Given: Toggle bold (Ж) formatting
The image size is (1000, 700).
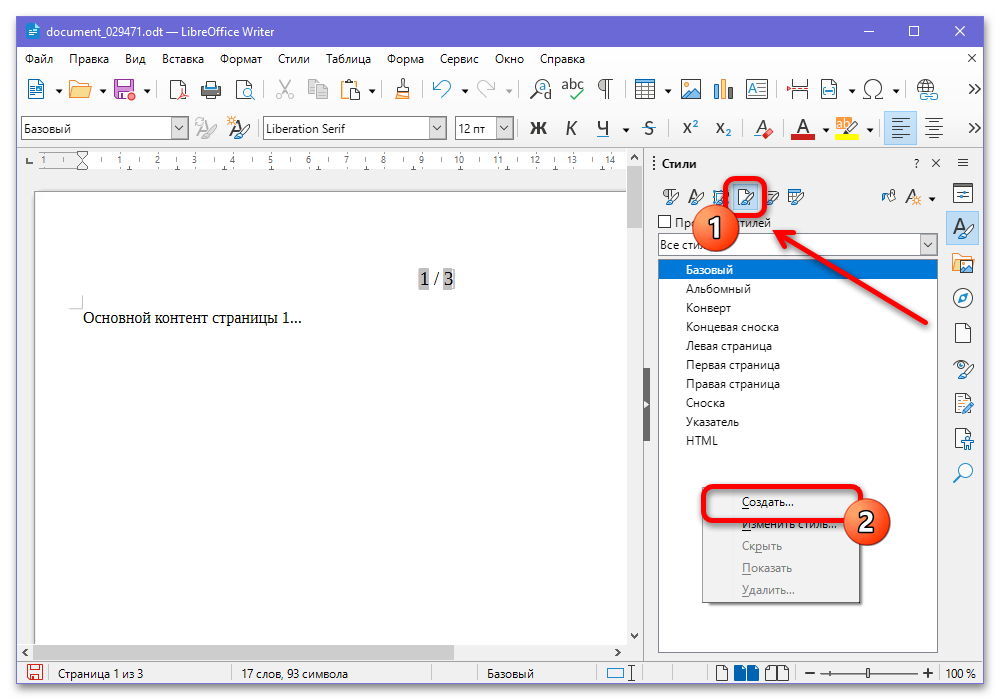Looking at the screenshot, I should pos(538,129).
